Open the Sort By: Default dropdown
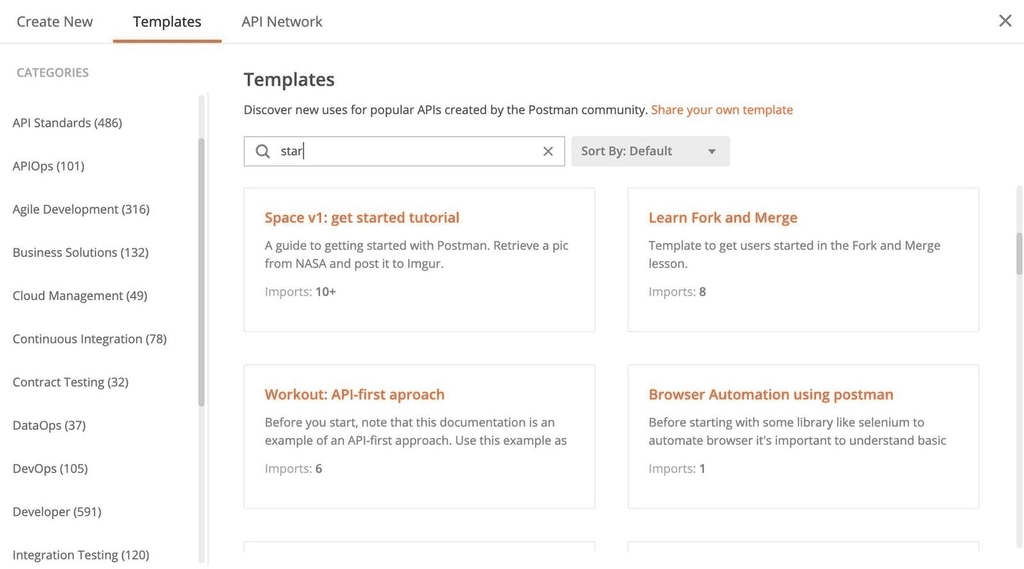1024x569 pixels. (x=650, y=151)
